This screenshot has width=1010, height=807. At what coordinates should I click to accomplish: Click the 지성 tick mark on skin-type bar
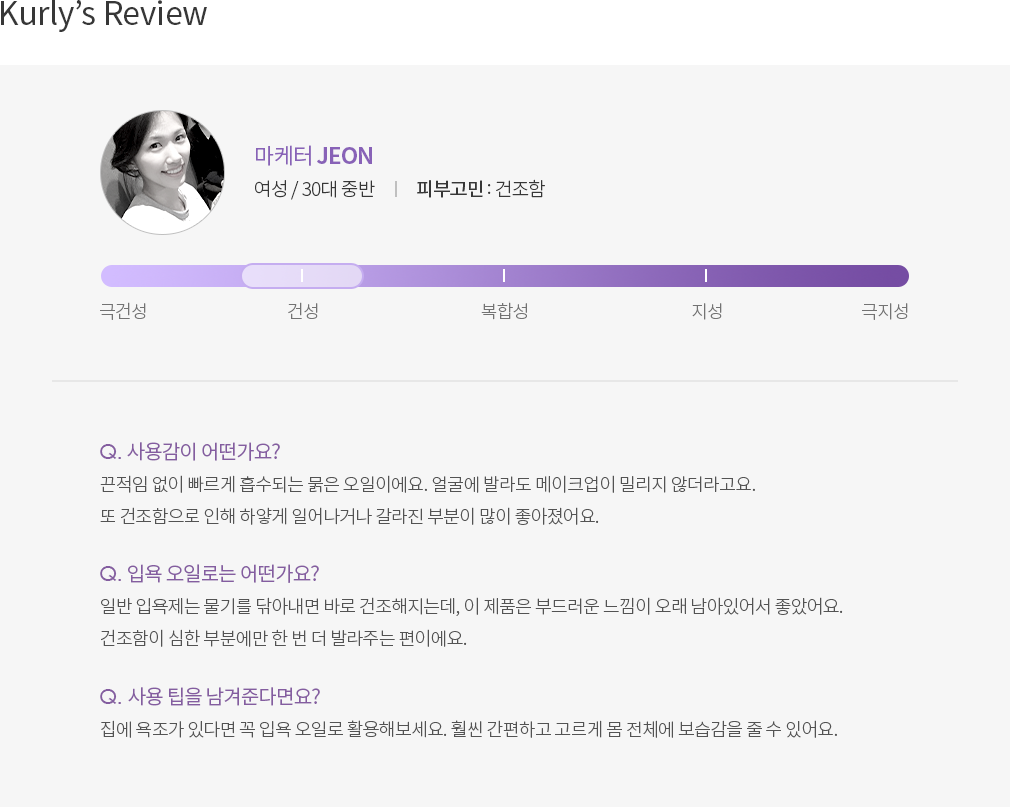pos(706,276)
